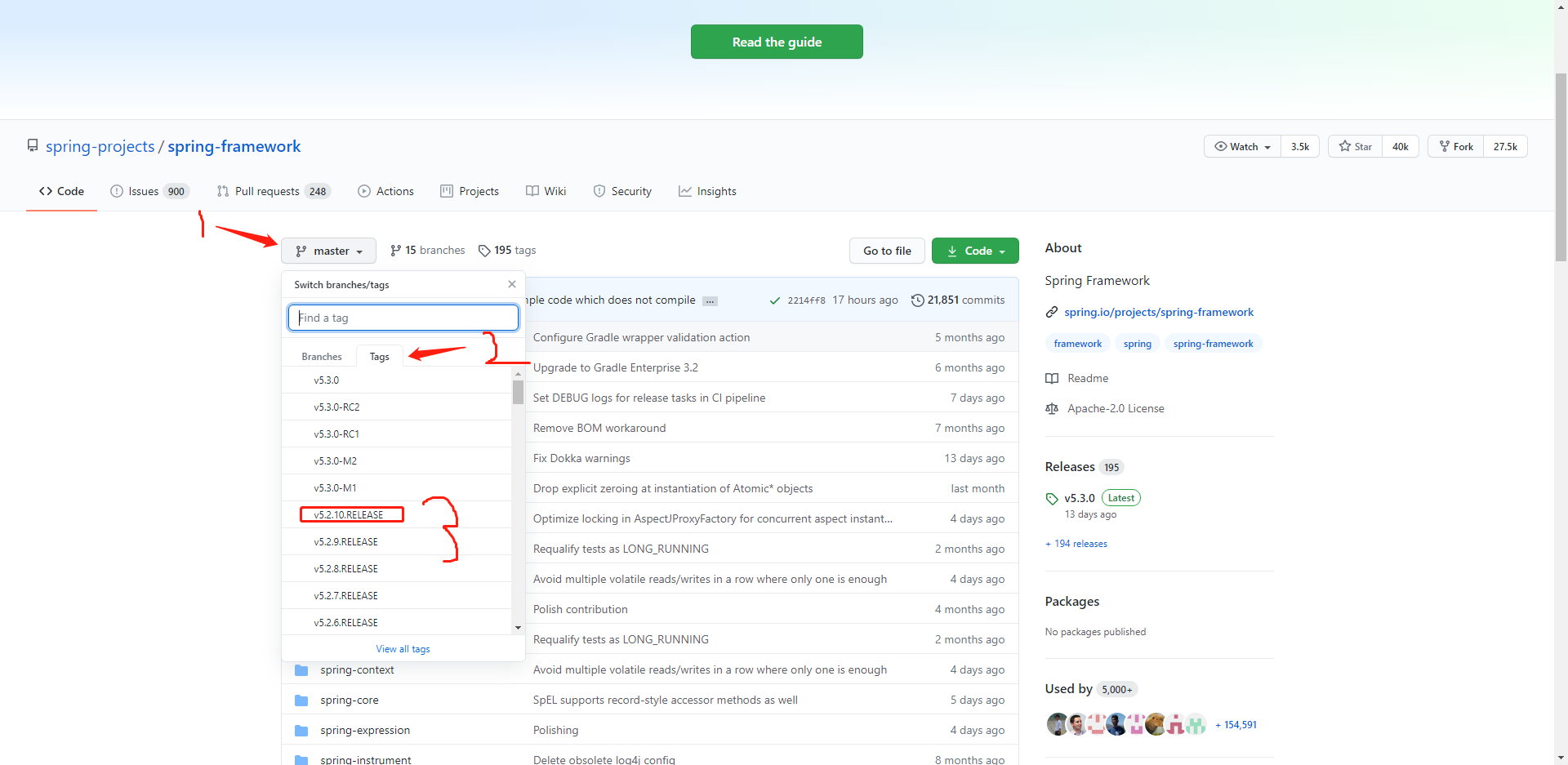Switch to the Security tab

622,191
